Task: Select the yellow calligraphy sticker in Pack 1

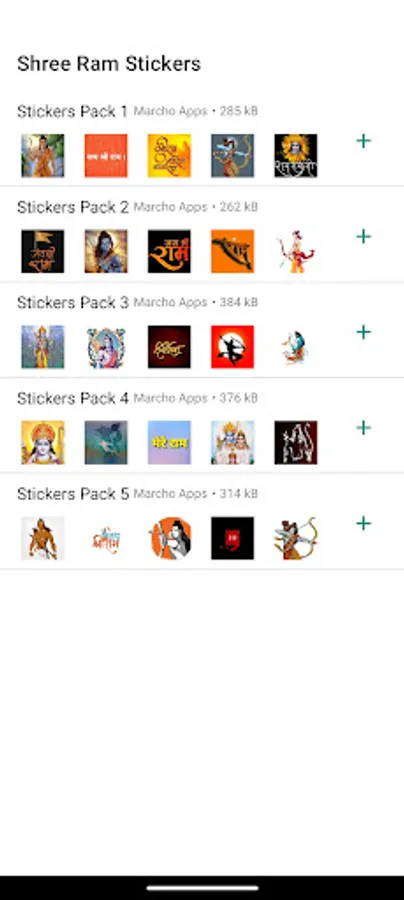Action: pyautogui.click(x=169, y=156)
